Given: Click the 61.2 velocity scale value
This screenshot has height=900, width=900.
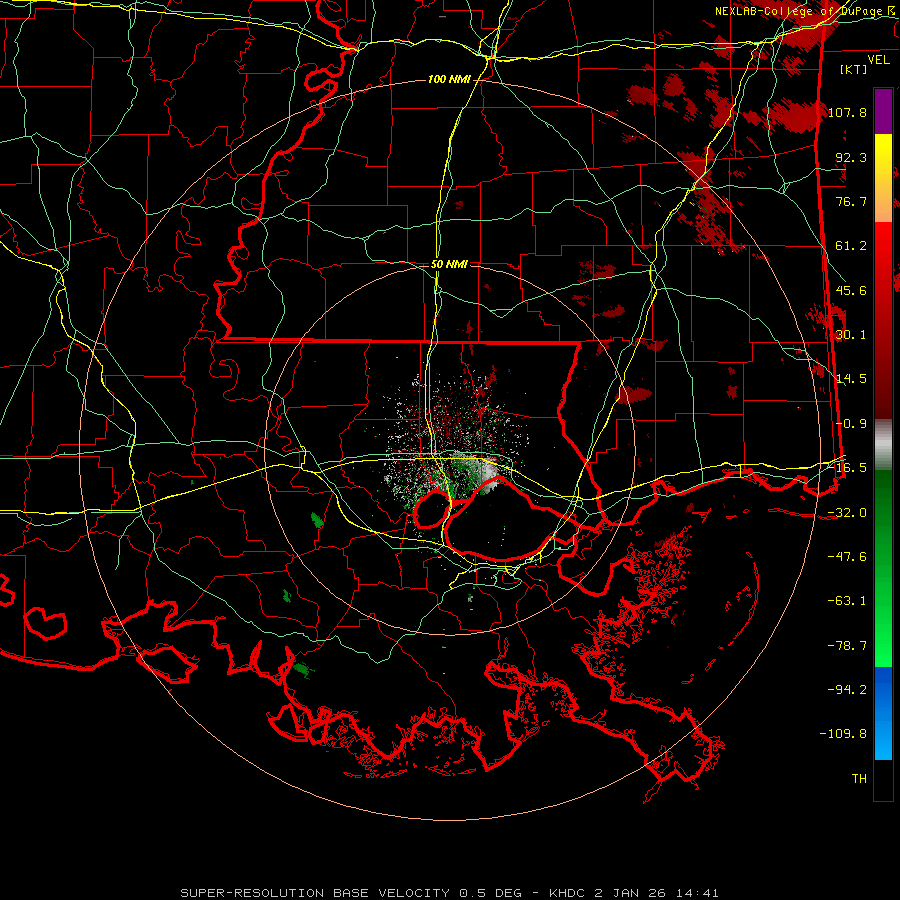Looking at the screenshot, I should [851, 246].
